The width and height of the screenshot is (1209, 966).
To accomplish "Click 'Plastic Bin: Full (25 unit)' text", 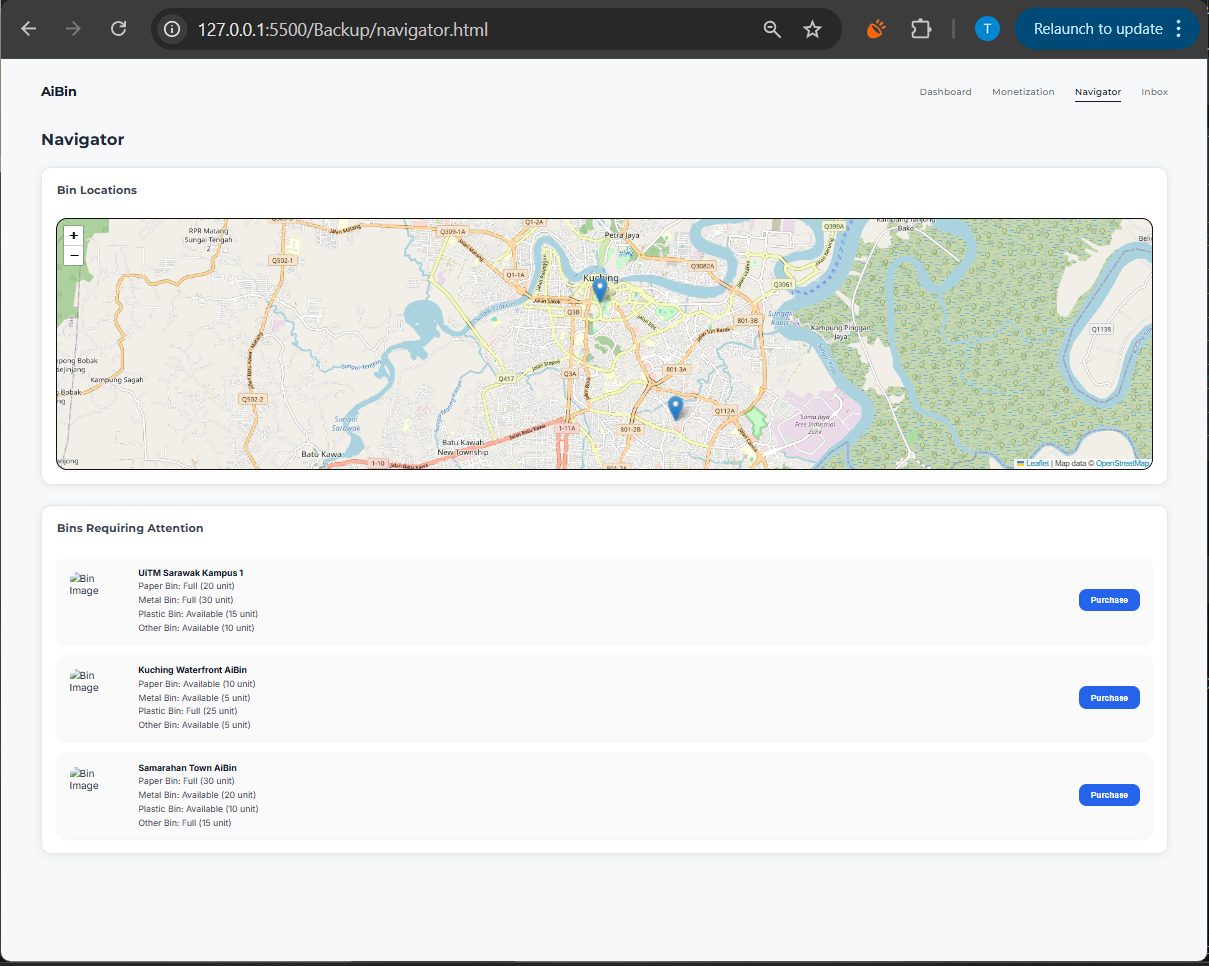I will (x=188, y=711).
